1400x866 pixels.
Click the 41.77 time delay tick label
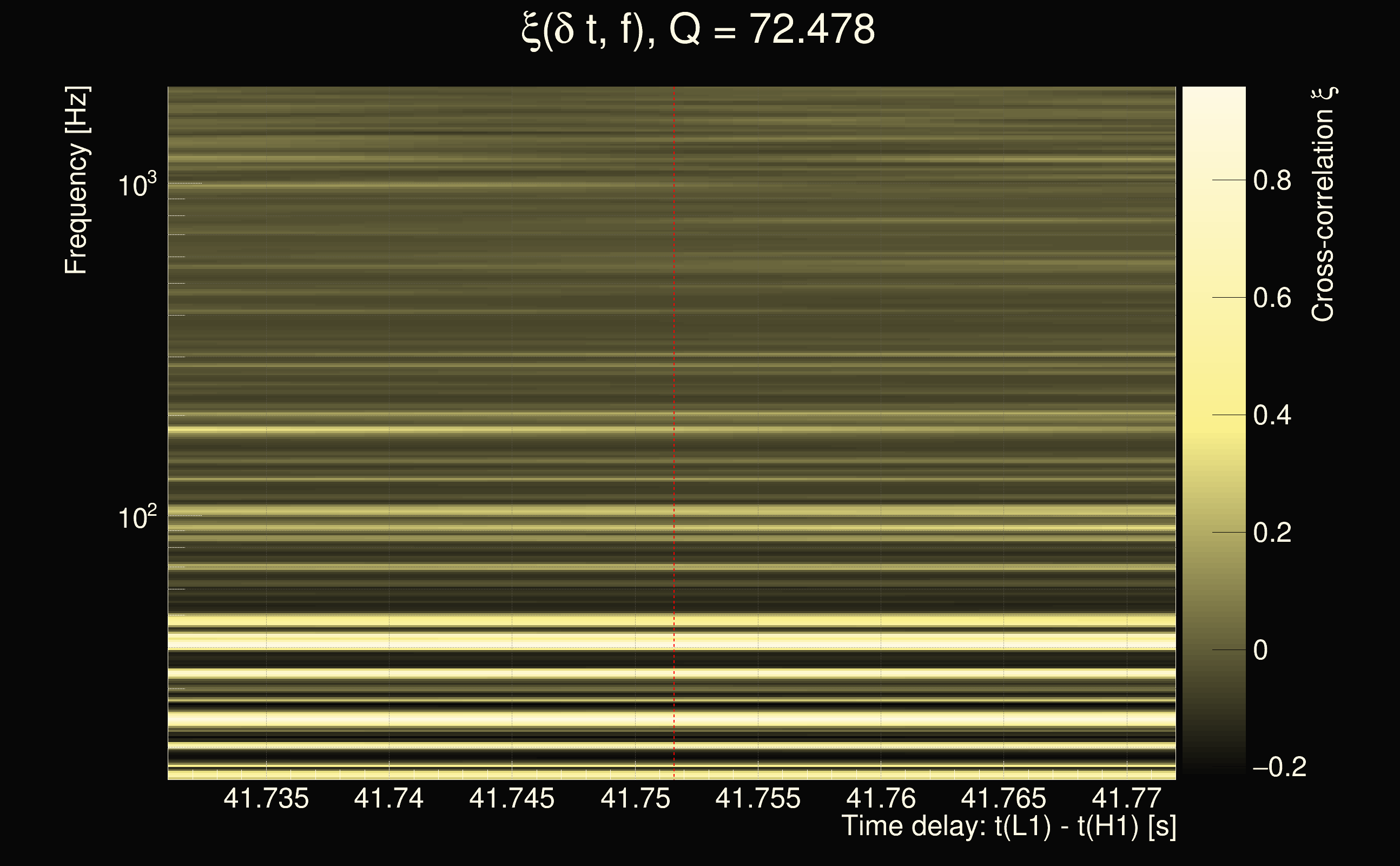(1126, 798)
